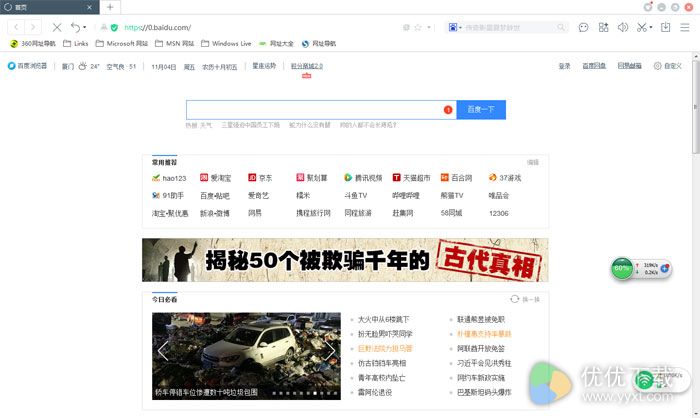The image size is (700, 418).
Task: Click the magnifier icon in browser search box
Action: pyautogui.click(x=561, y=27)
